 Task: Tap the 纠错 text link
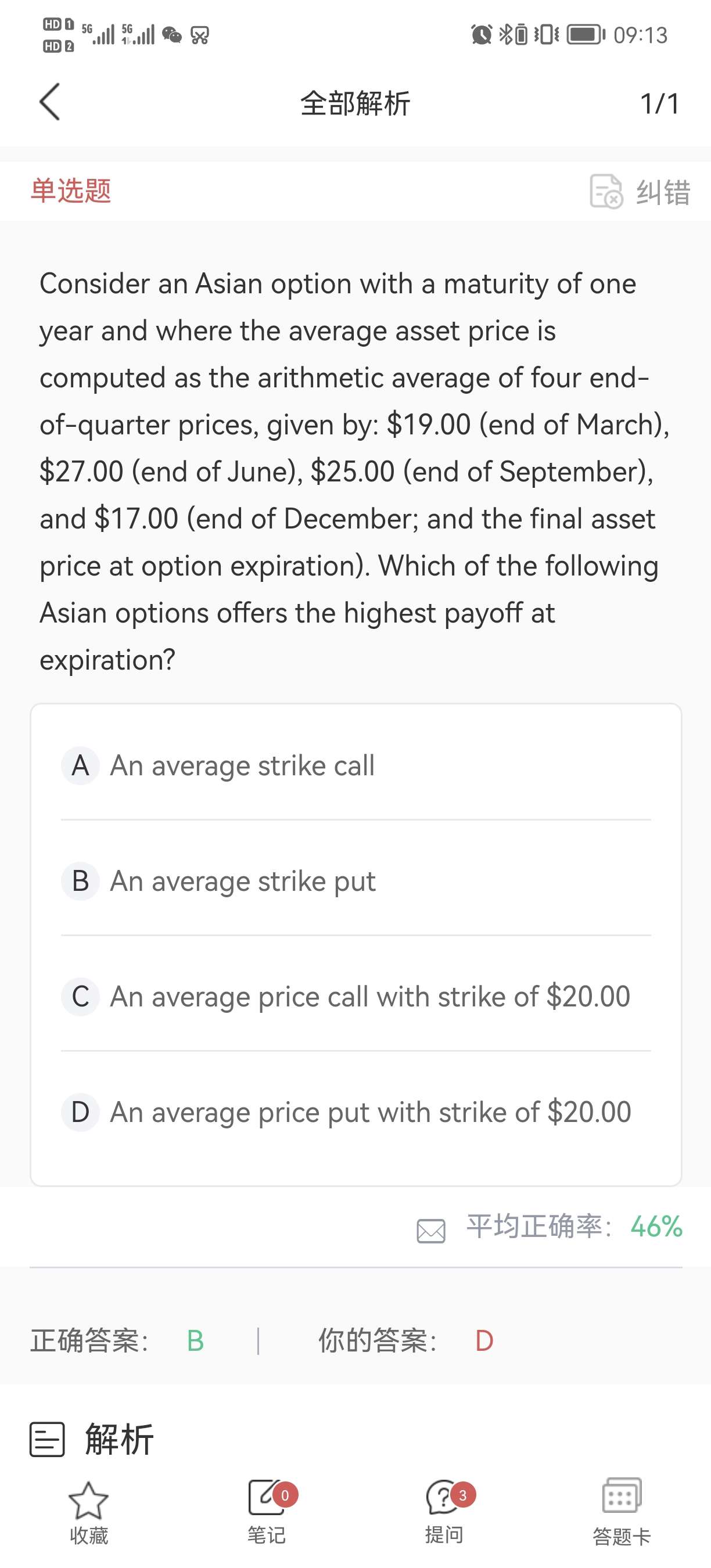pyautogui.click(x=663, y=192)
